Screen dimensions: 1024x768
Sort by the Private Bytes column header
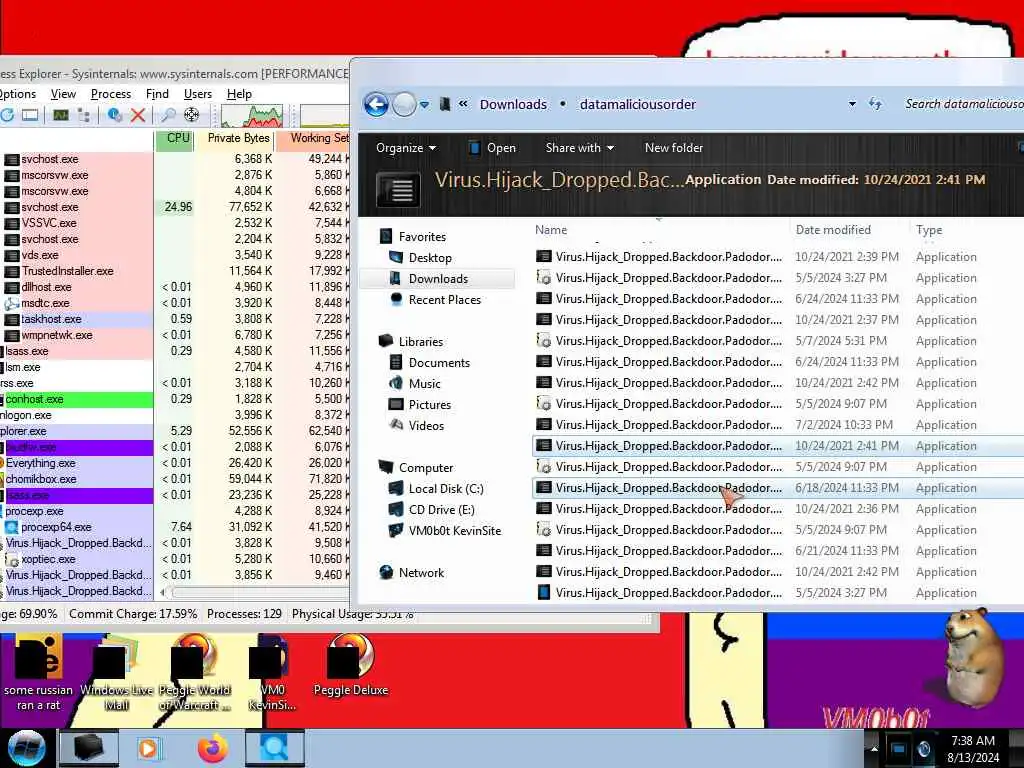click(x=236, y=138)
